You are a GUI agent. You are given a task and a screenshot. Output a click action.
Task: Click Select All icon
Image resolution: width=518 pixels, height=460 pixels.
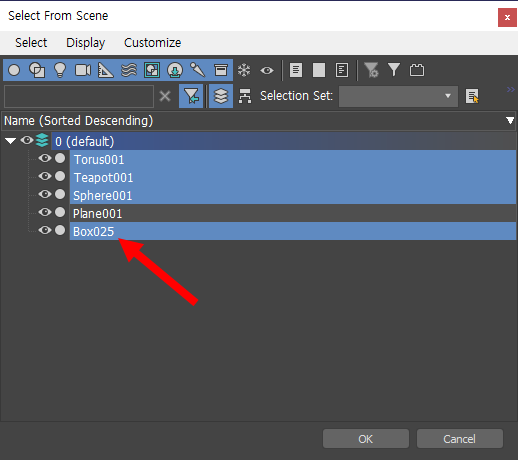tap(296, 70)
